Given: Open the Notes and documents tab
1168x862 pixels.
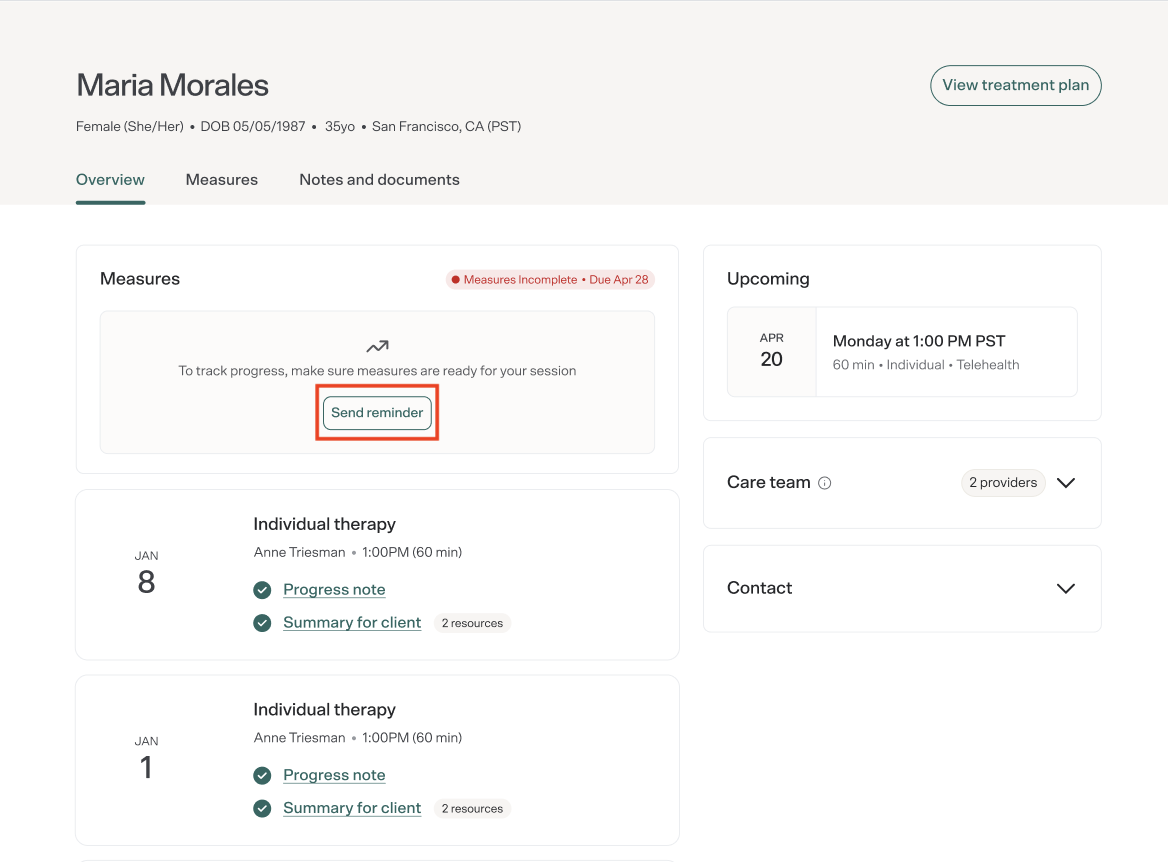Looking at the screenshot, I should point(379,180).
